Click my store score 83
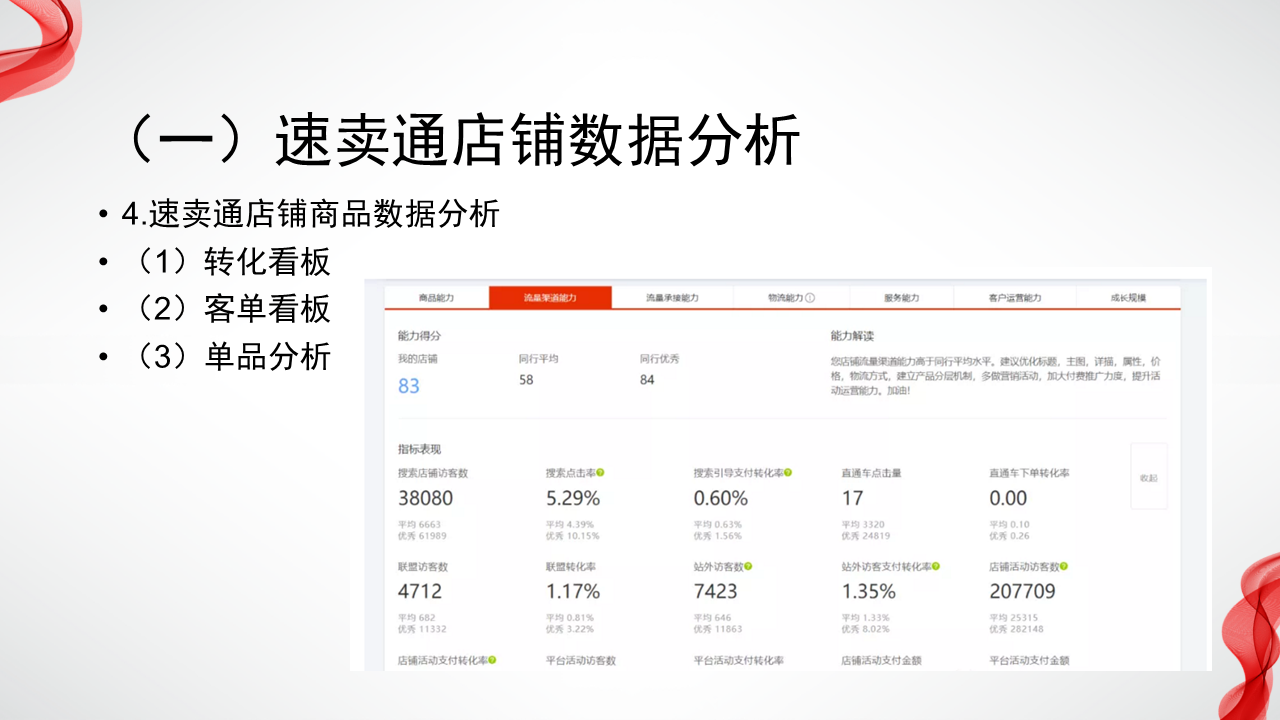 click(x=409, y=386)
